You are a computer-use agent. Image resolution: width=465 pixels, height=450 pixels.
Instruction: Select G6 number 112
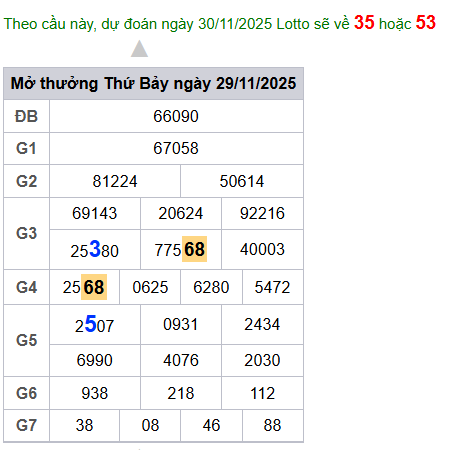click(262, 393)
